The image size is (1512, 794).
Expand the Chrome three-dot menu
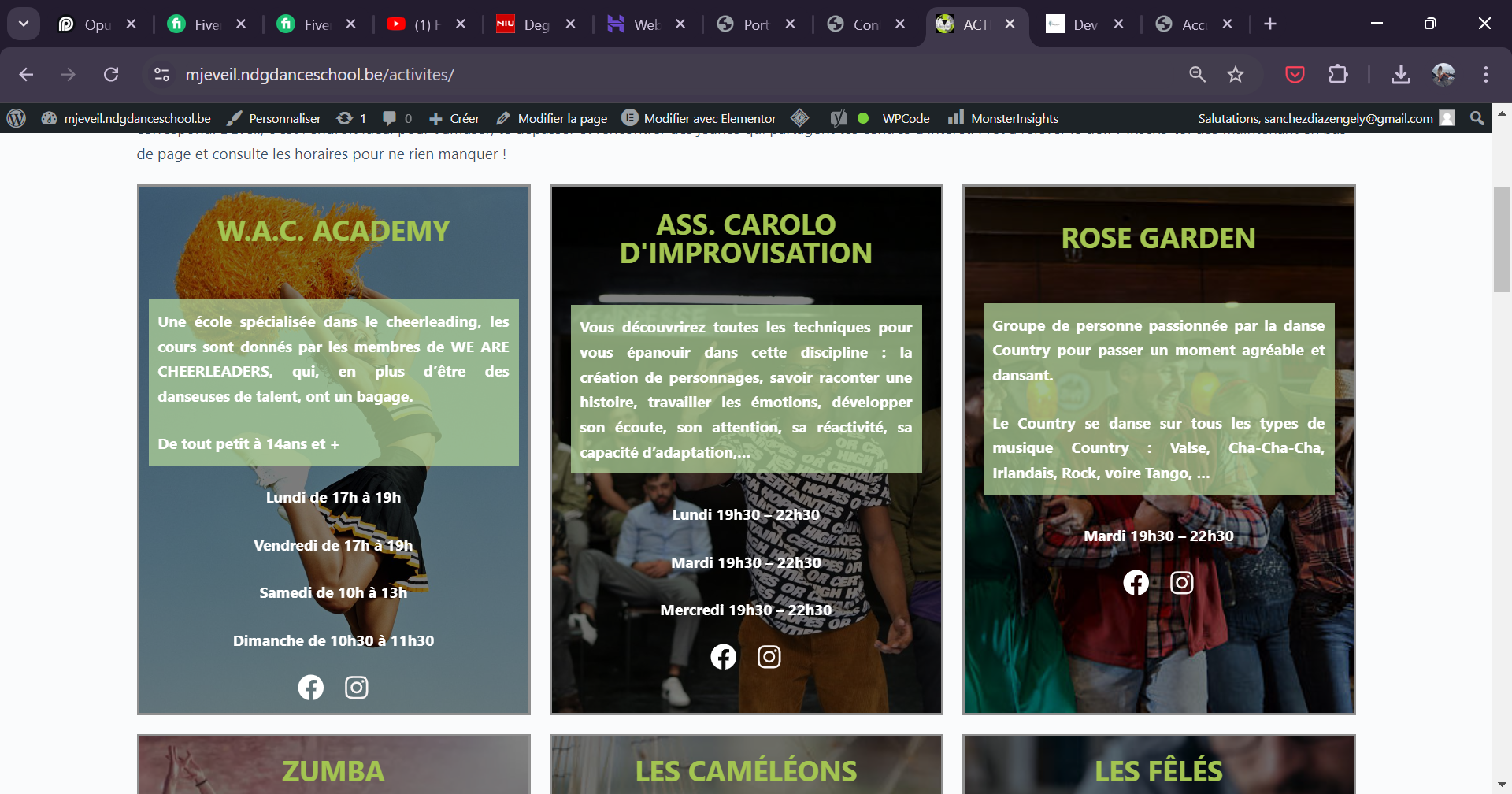[x=1485, y=75]
